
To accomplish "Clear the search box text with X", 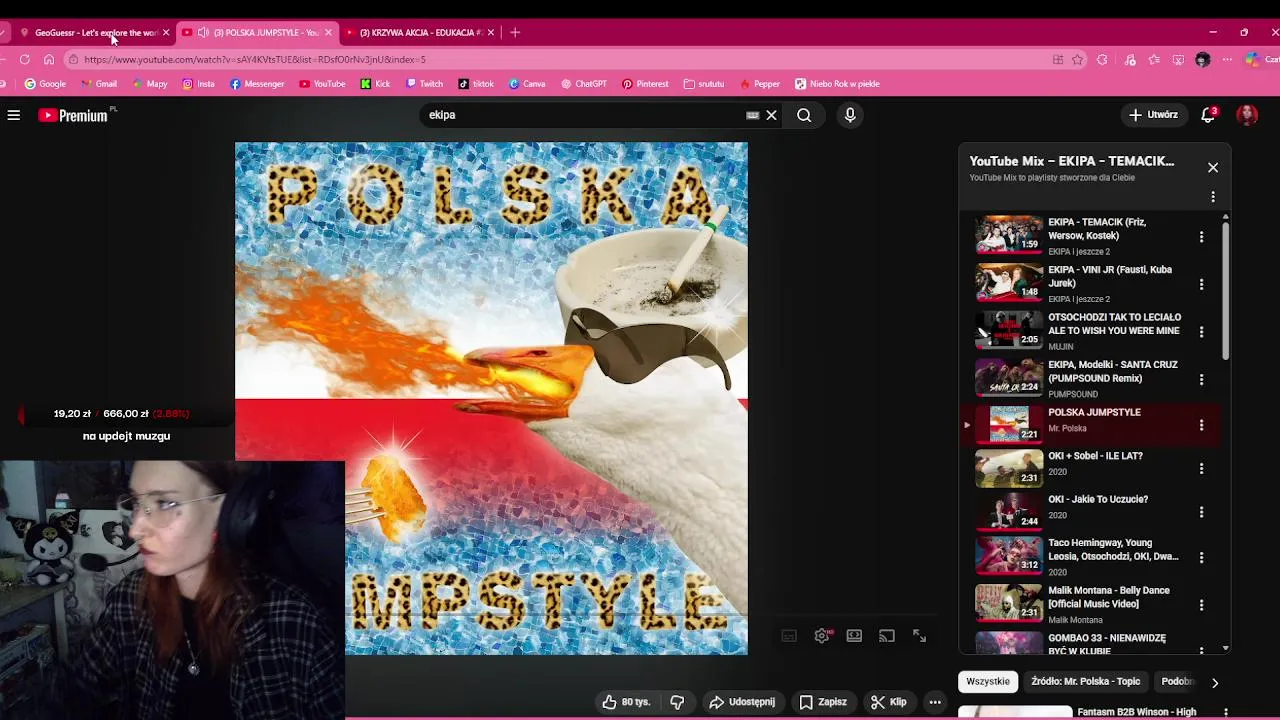I will pyautogui.click(x=771, y=115).
